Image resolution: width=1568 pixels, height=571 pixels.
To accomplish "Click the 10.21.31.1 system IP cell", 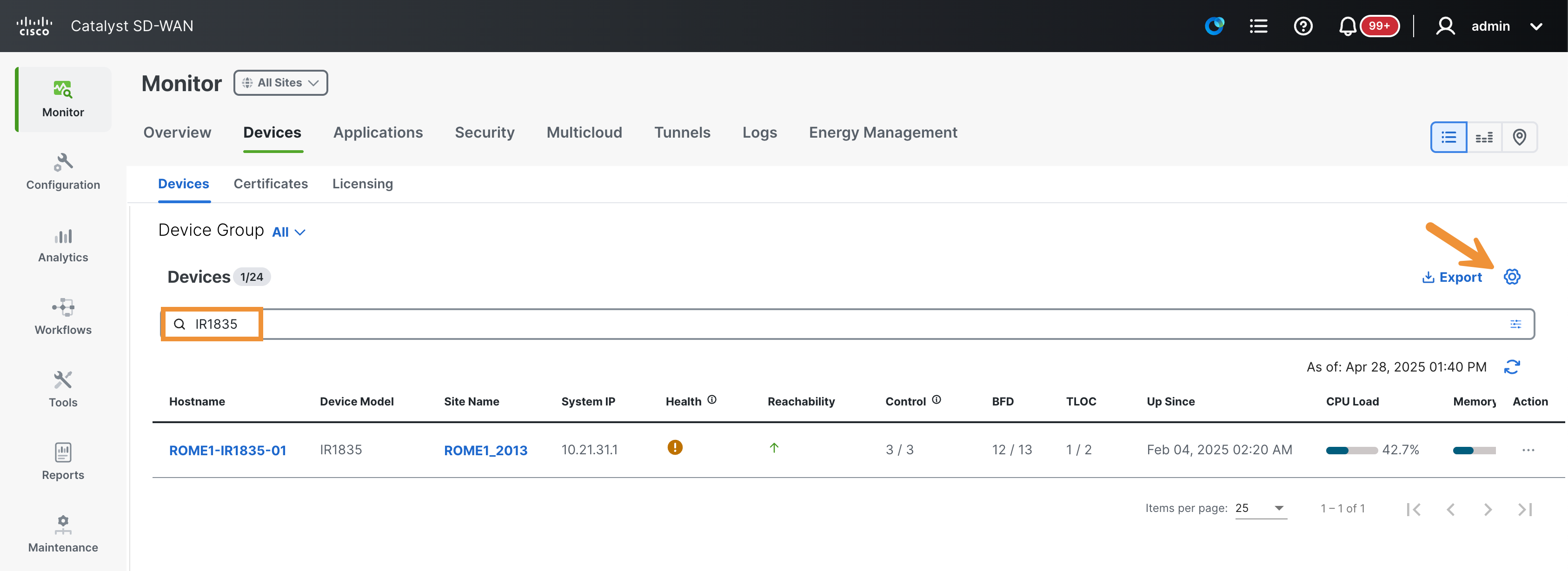I will click(589, 450).
